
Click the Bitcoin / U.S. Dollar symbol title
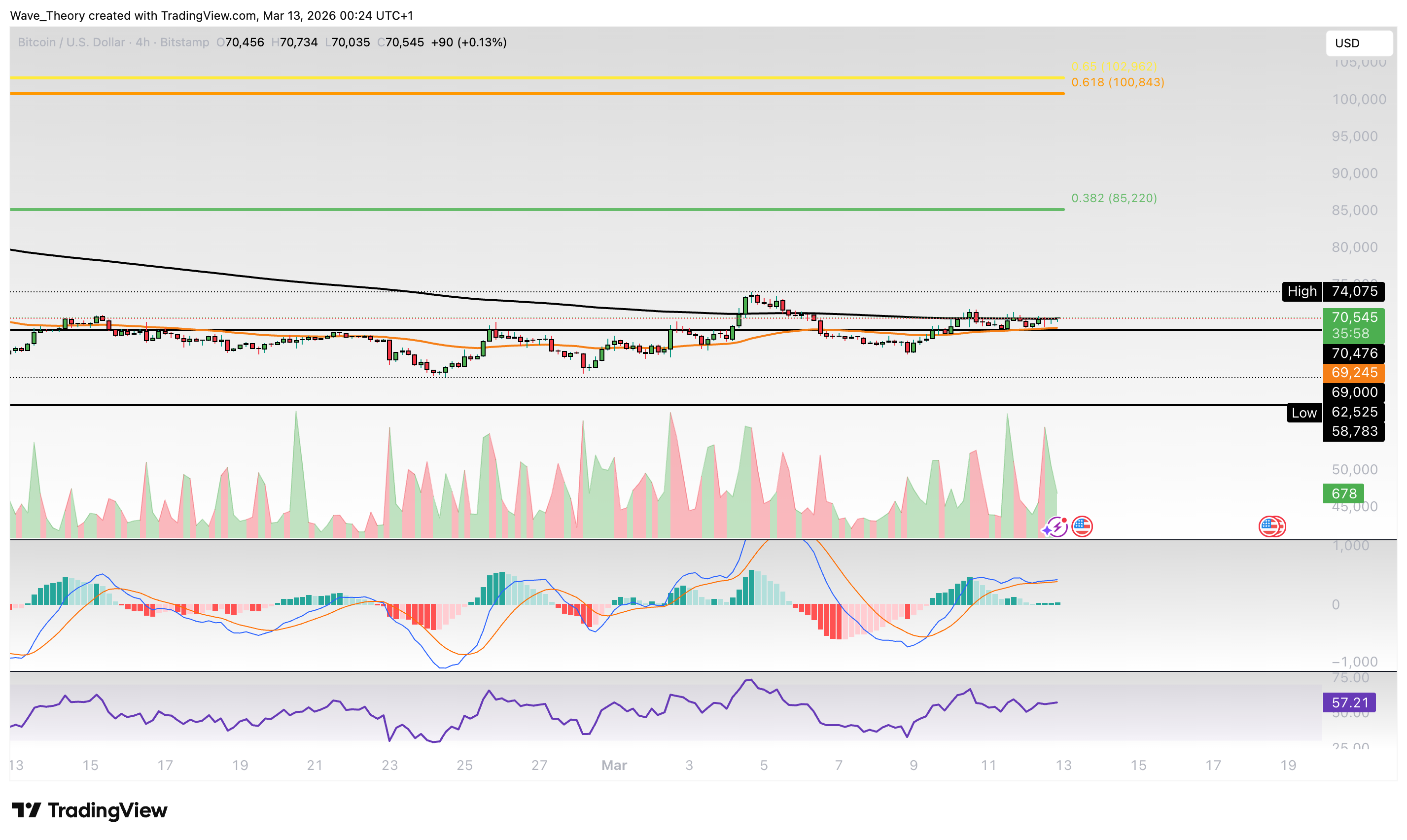tap(71, 42)
